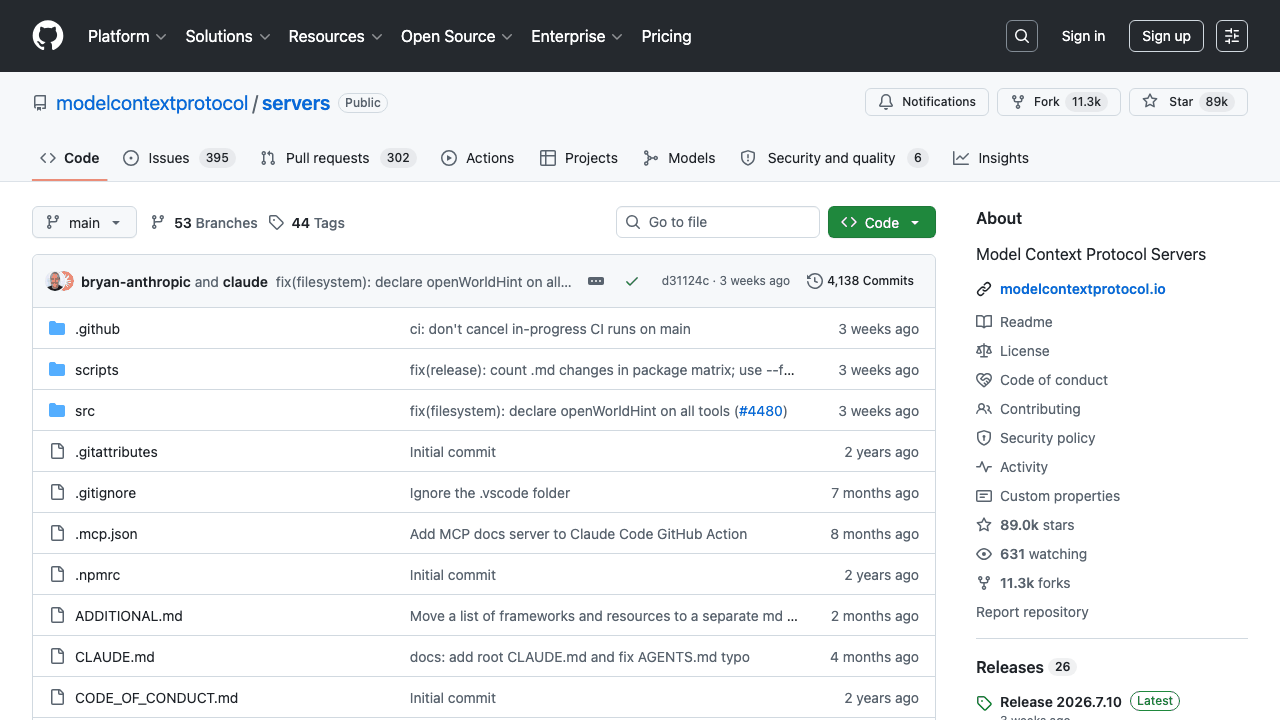The height and width of the screenshot is (720, 1280).
Task: Open the Readme link in About
Action: point(1014,322)
